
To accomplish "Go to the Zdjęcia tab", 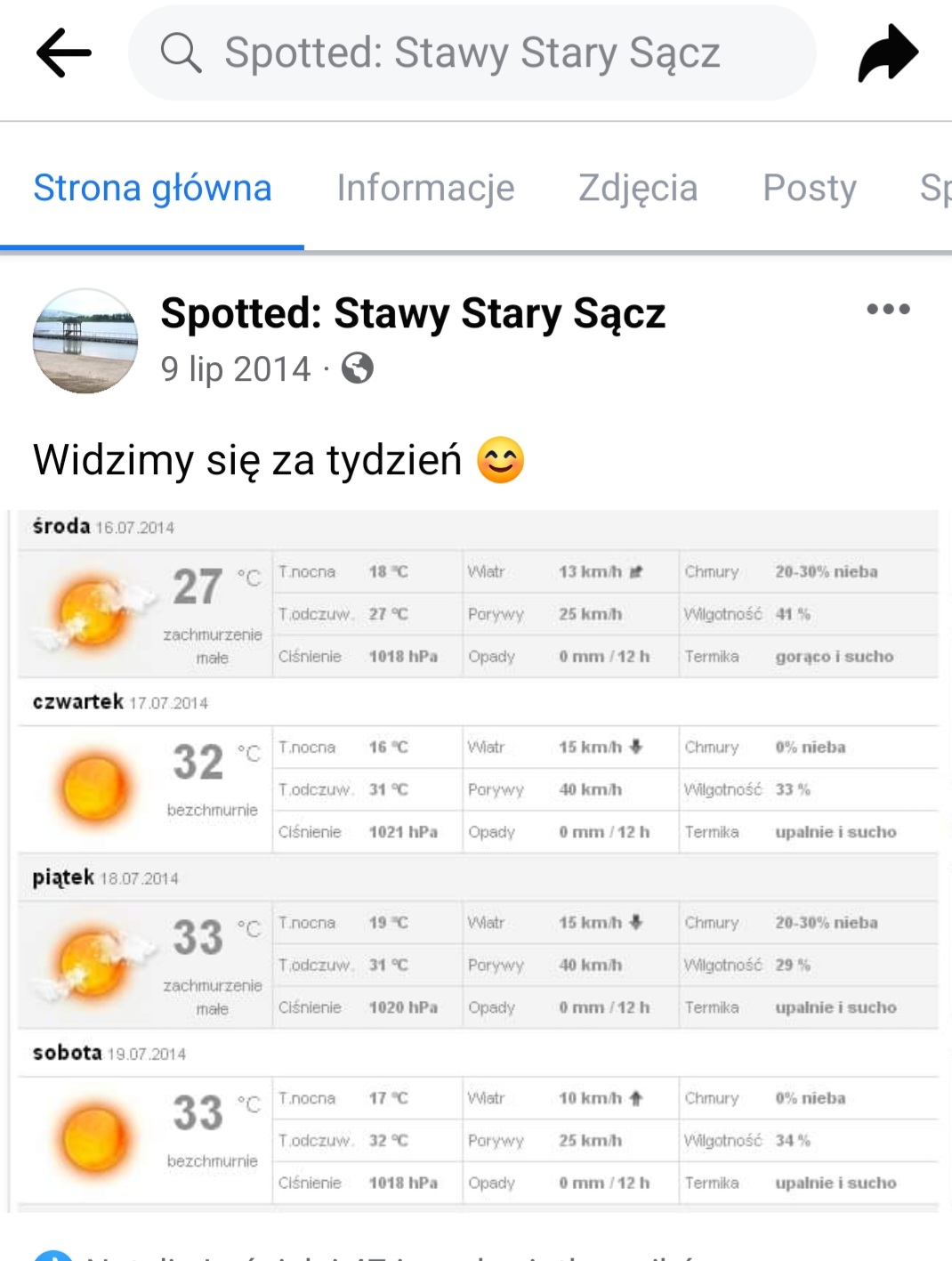I will (x=638, y=189).
